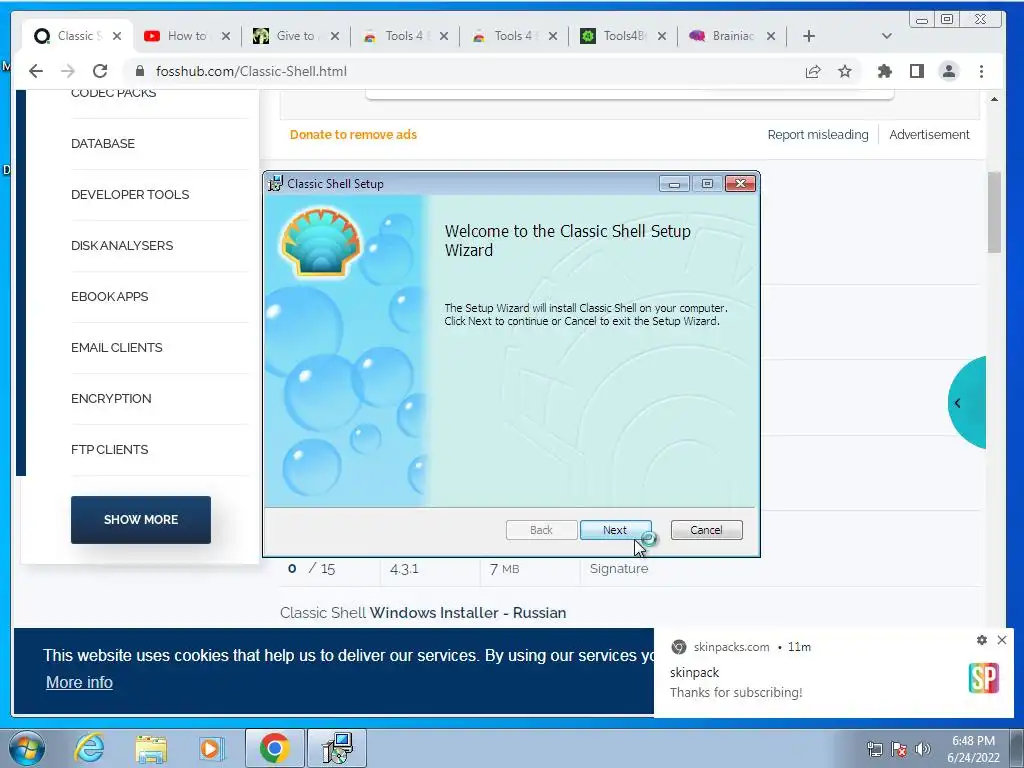Select the '4.3.1' version text
1024x768 pixels.
(x=404, y=569)
